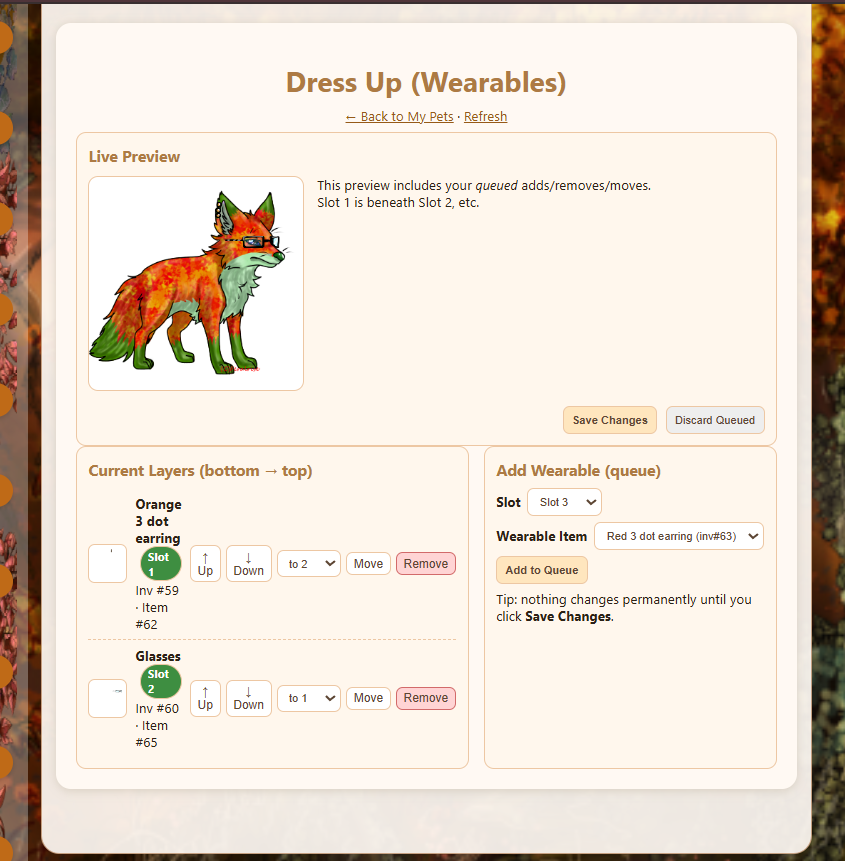Move Orange 3 dot earring down
The height and width of the screenshot is (861, 845).
[x=248, y=564]
